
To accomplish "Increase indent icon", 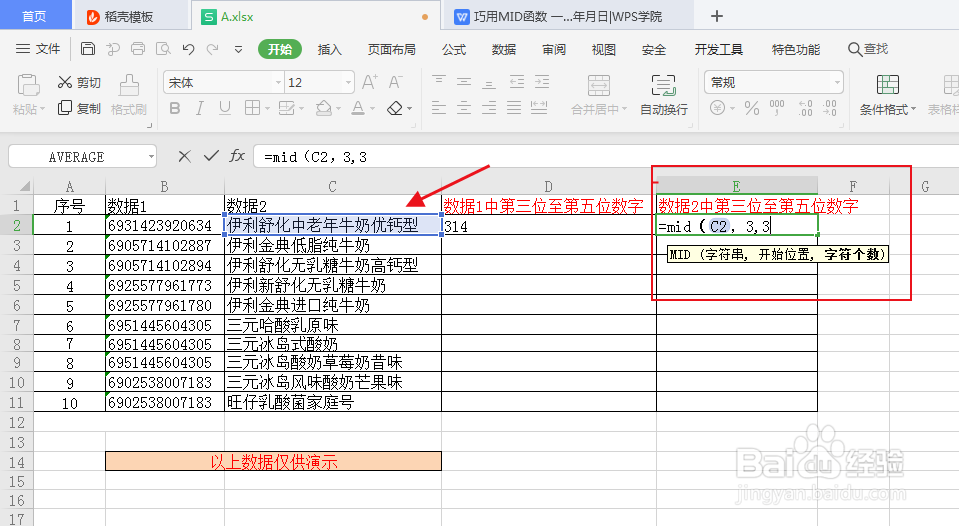I will (x=542, y=81).
